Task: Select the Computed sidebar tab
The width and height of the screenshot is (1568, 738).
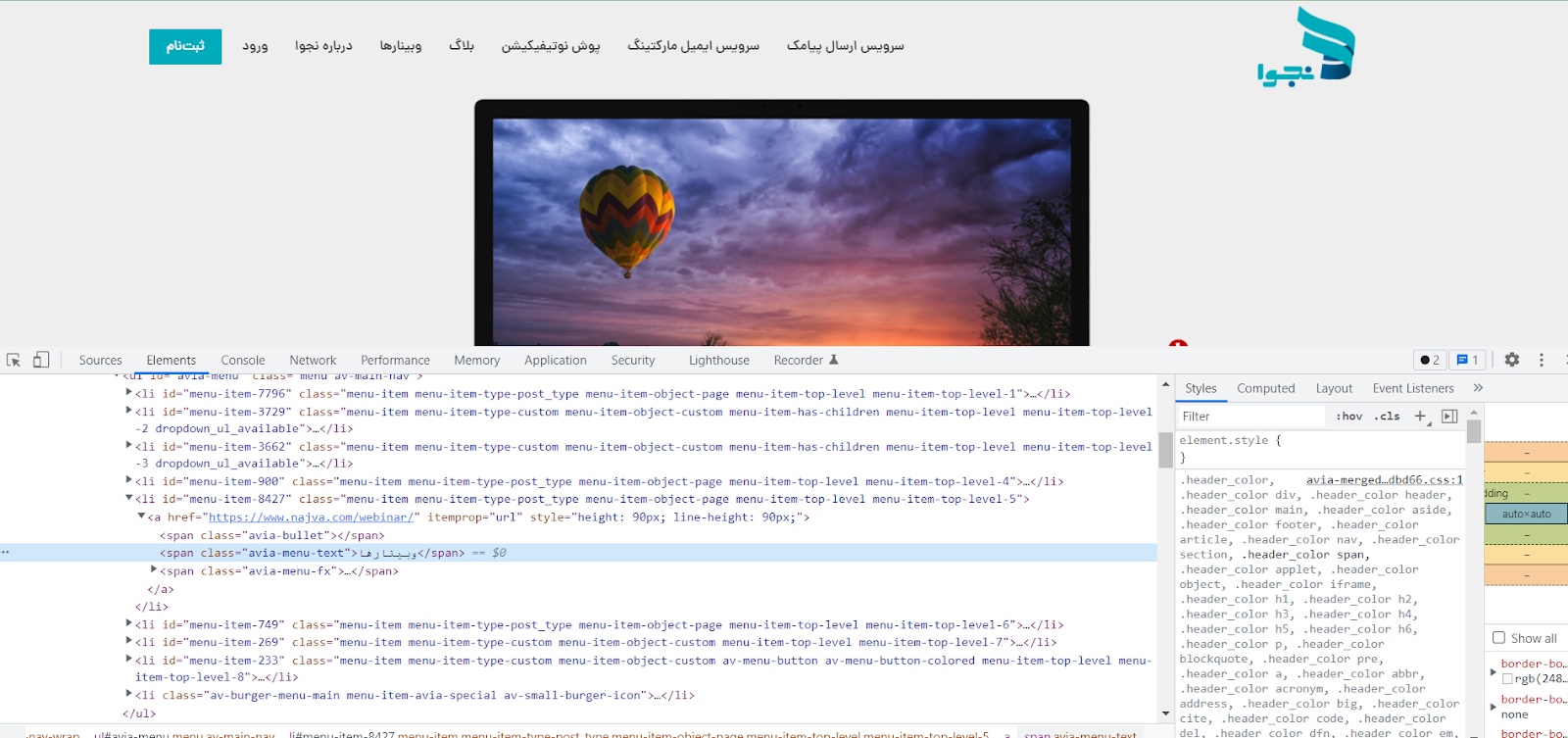Action: click(1266, 388)
